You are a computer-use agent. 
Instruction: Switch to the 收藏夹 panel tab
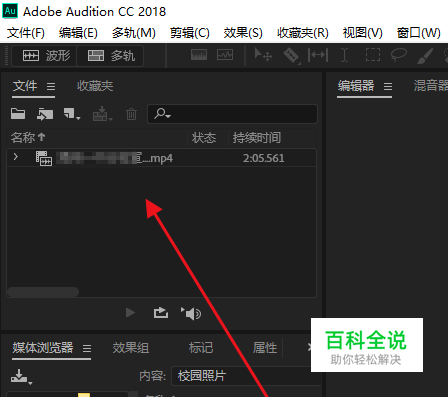click(95, 86)
